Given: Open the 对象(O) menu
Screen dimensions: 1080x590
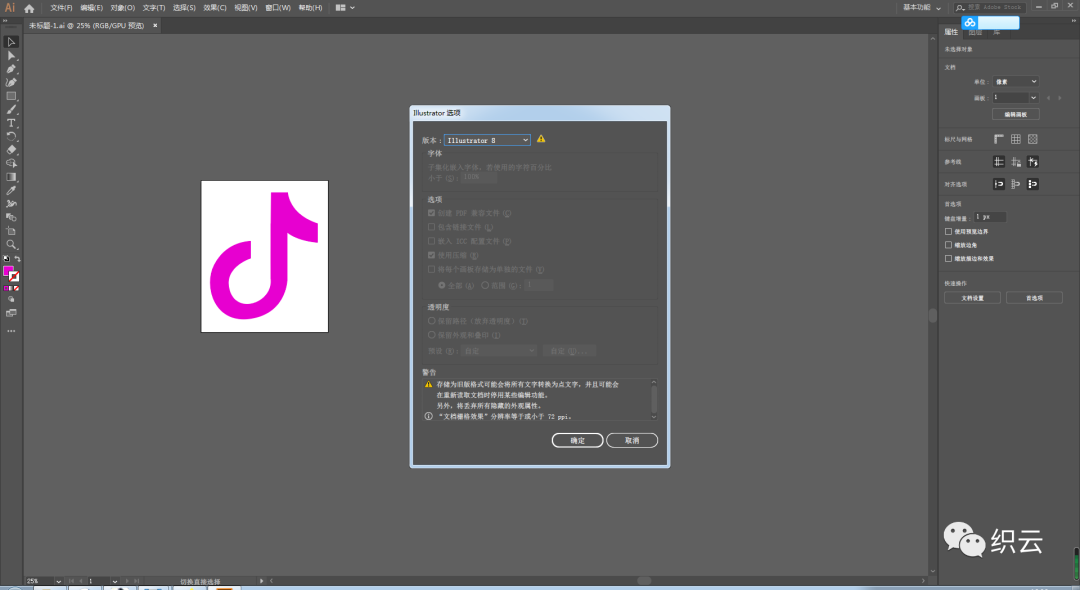Looking at the screenshot, I should pyautogui.click(x=123, y=8).
